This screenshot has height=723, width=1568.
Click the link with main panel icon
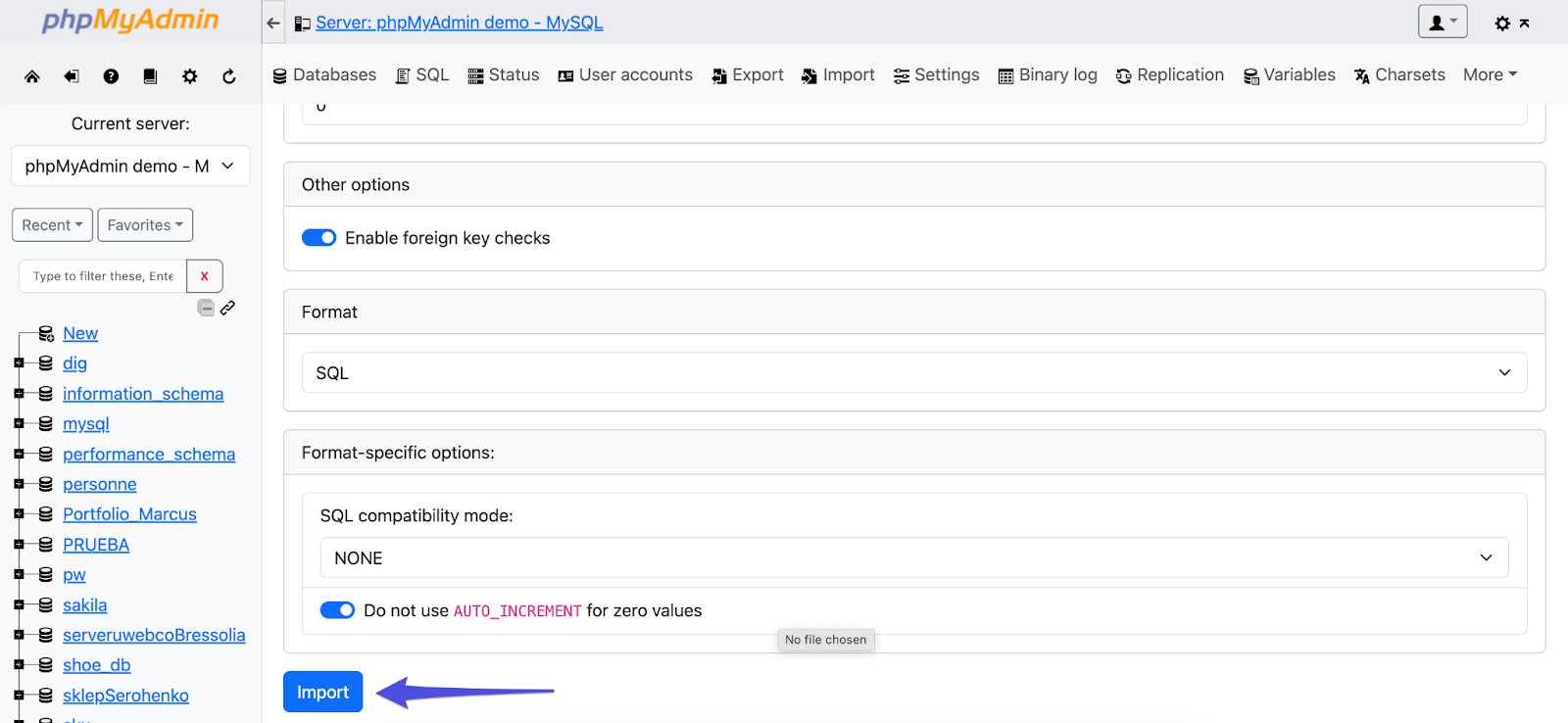(227, 308)
